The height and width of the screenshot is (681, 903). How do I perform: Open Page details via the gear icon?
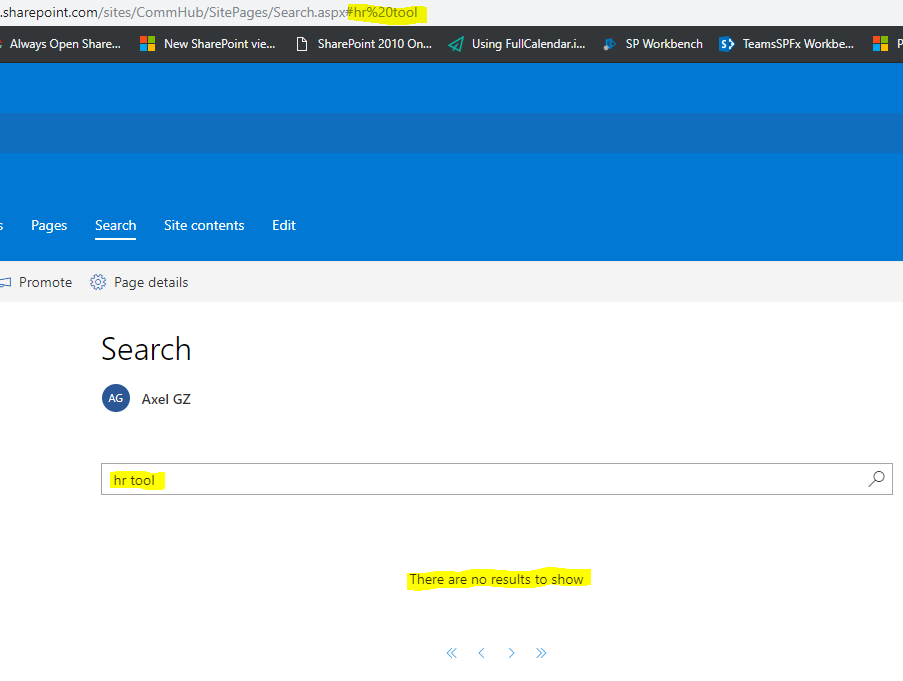98,282
